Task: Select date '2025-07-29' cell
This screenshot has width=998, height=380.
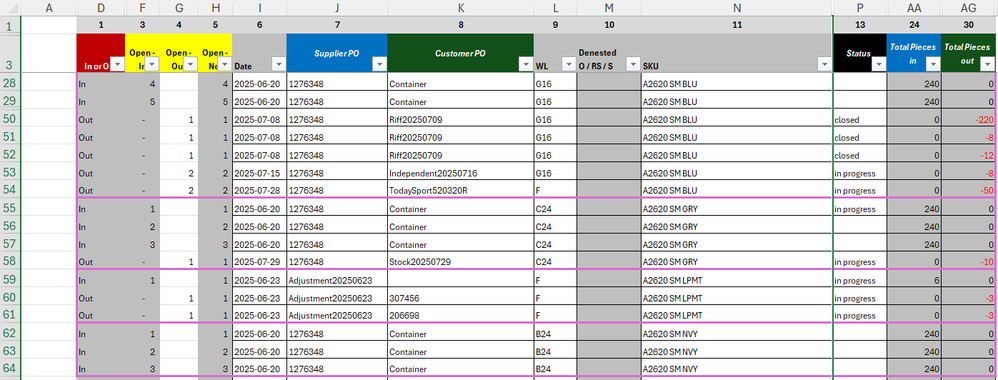Action: [x=259, y=262]
